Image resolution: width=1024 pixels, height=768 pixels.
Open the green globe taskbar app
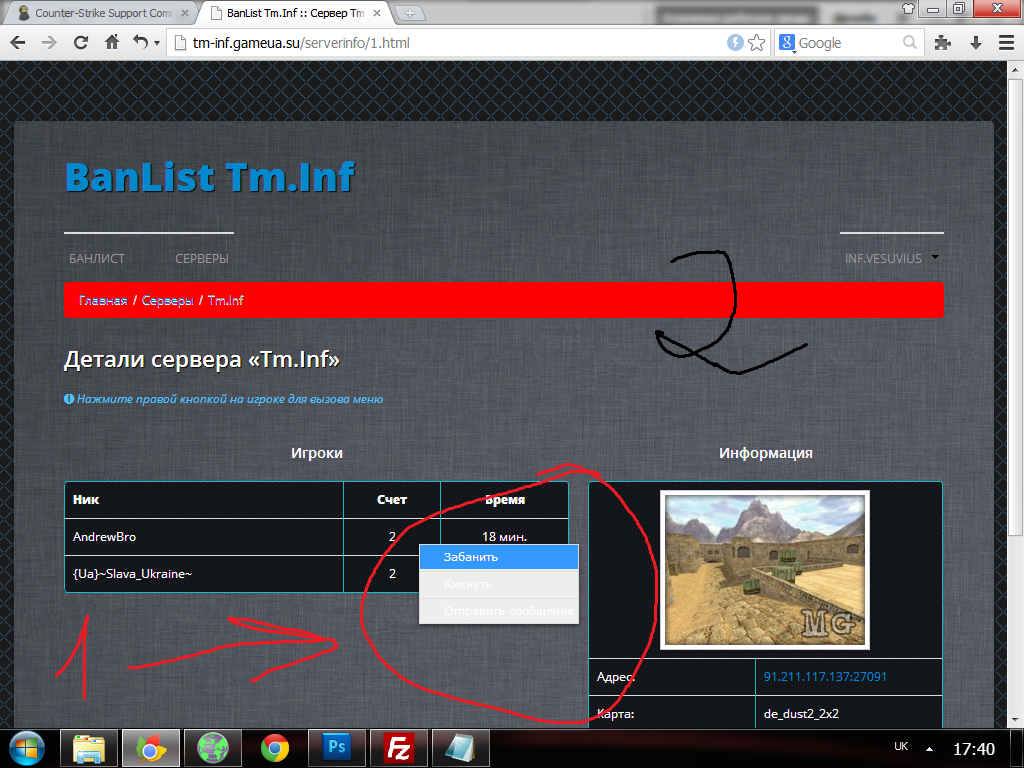[213, 748]
